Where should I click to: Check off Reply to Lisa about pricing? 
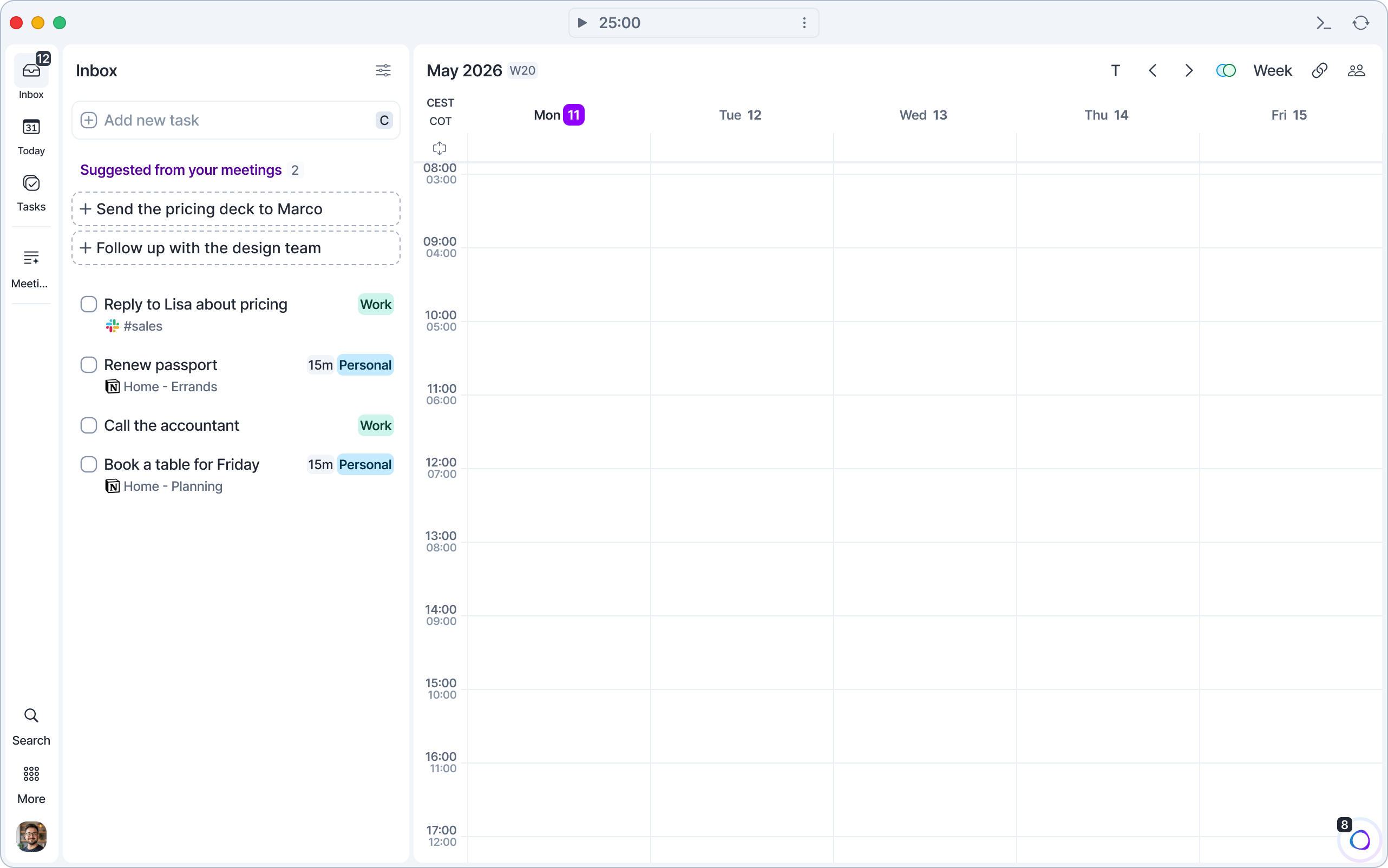[88, 304]
